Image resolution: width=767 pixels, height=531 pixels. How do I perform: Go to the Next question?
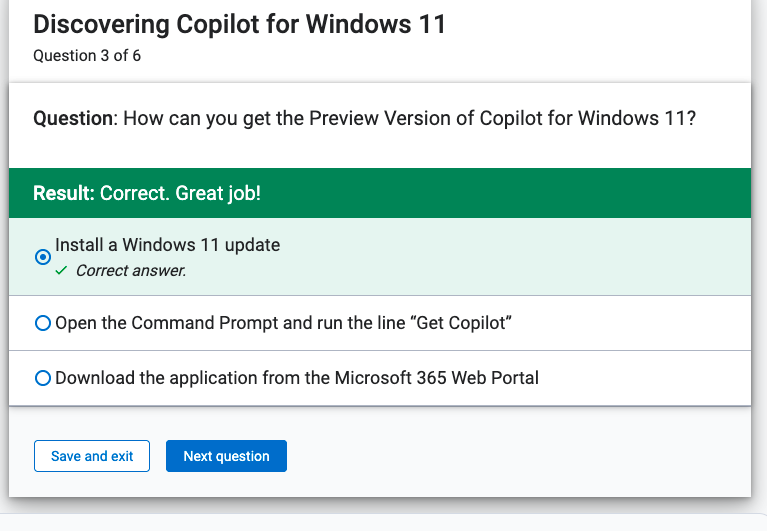(x=226, y=456)
